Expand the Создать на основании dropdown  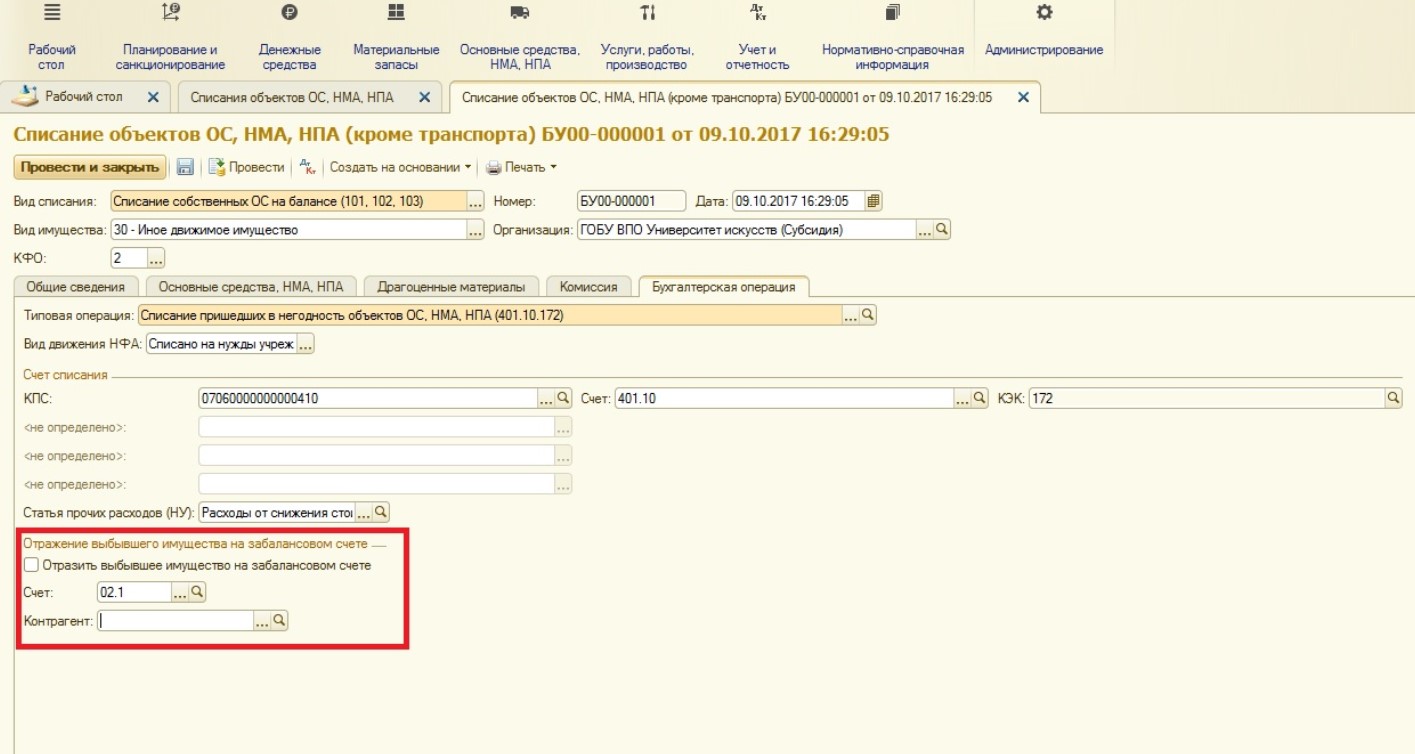tap(401, 168)
